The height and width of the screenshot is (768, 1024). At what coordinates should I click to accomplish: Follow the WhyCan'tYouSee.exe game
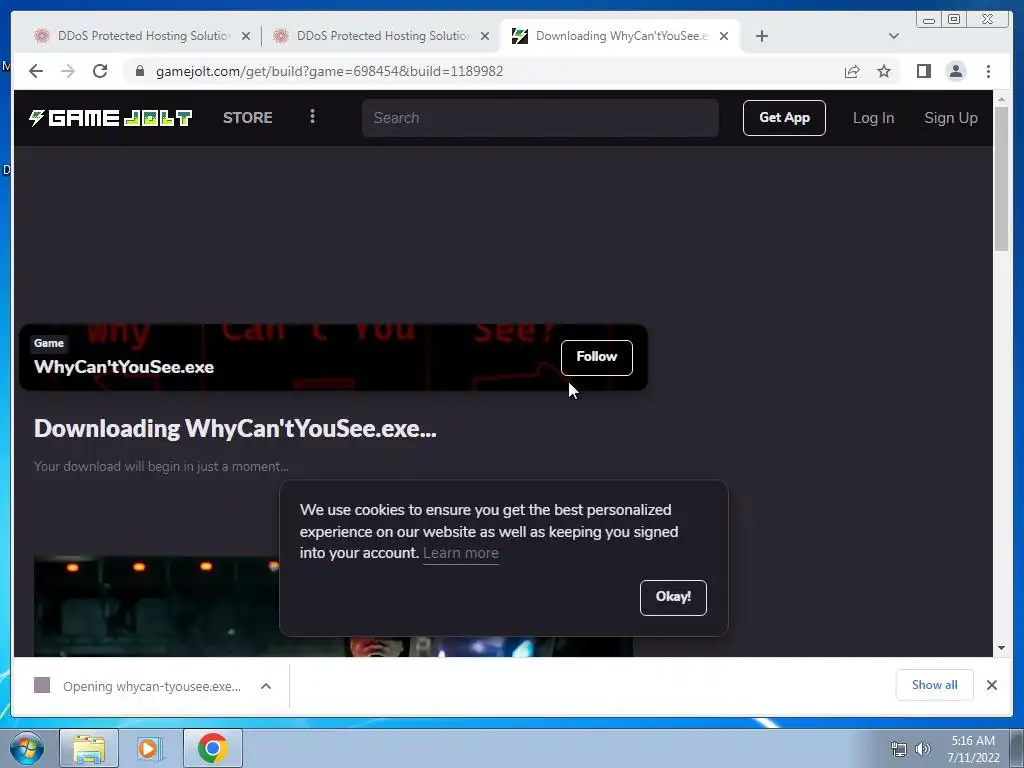pos(596,357)
